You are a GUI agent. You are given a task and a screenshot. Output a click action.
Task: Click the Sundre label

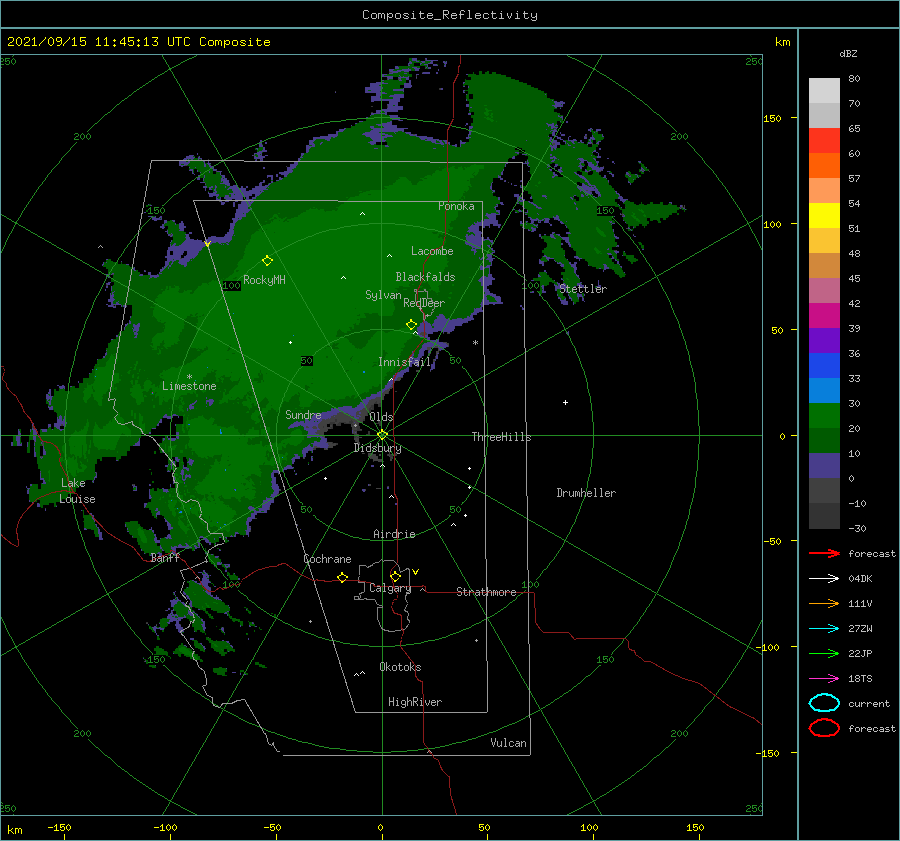(303, 415)
